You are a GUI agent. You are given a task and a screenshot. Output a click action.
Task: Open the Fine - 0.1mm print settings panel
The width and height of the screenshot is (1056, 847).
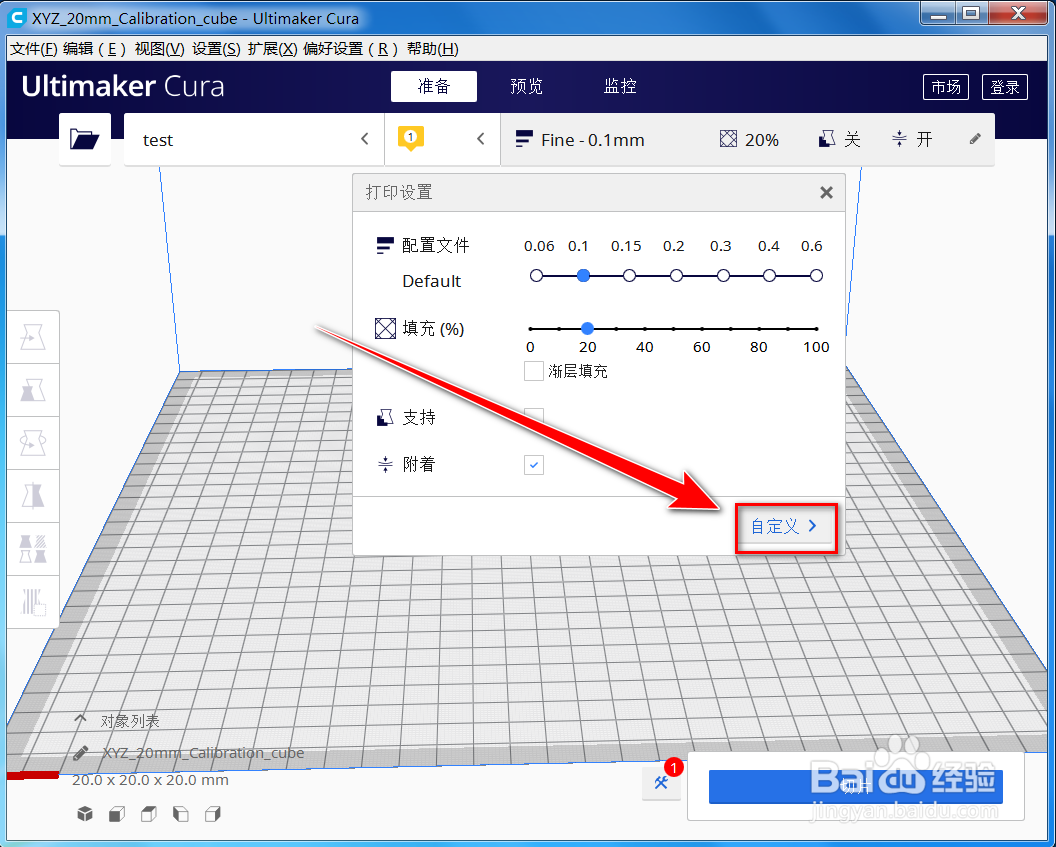[x=748, y=139]
